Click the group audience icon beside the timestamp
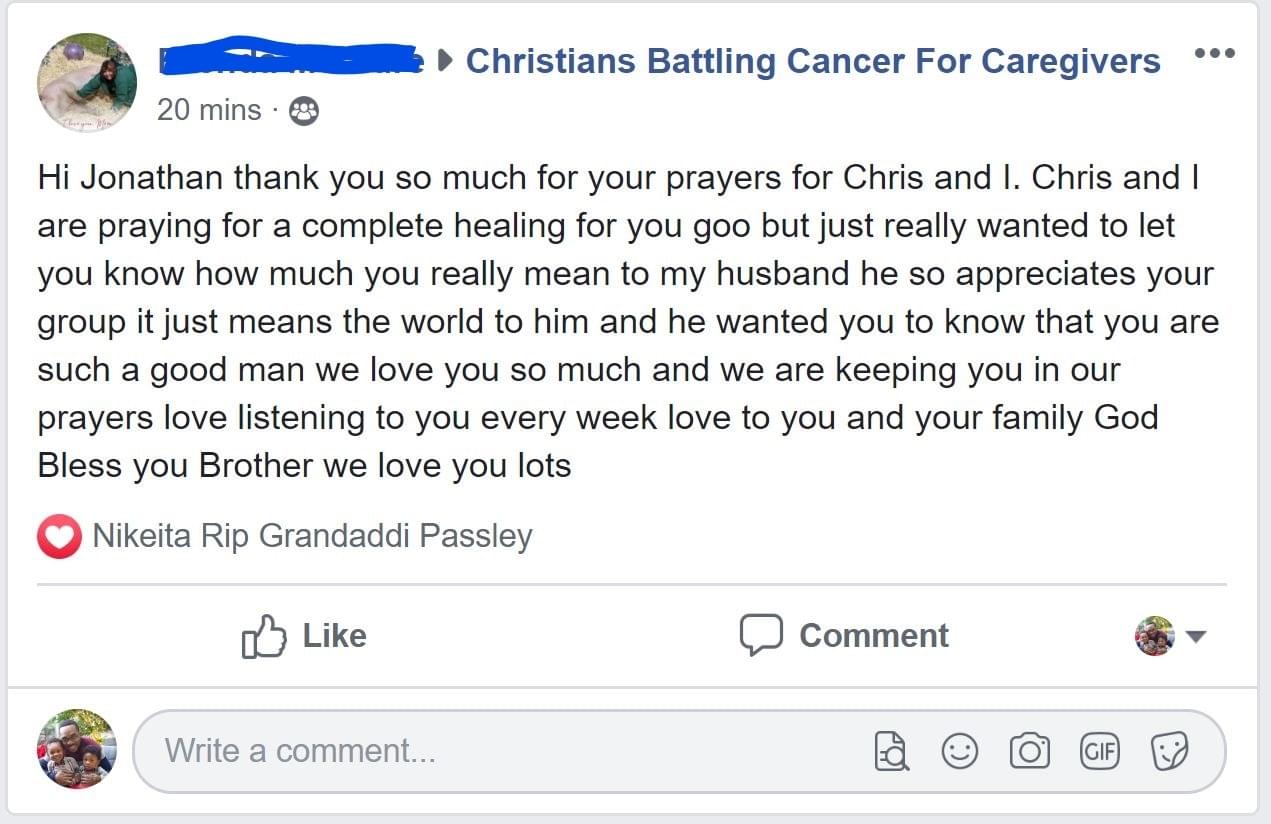This screenshot has width=1271, height=824. (x=303, y=111)
